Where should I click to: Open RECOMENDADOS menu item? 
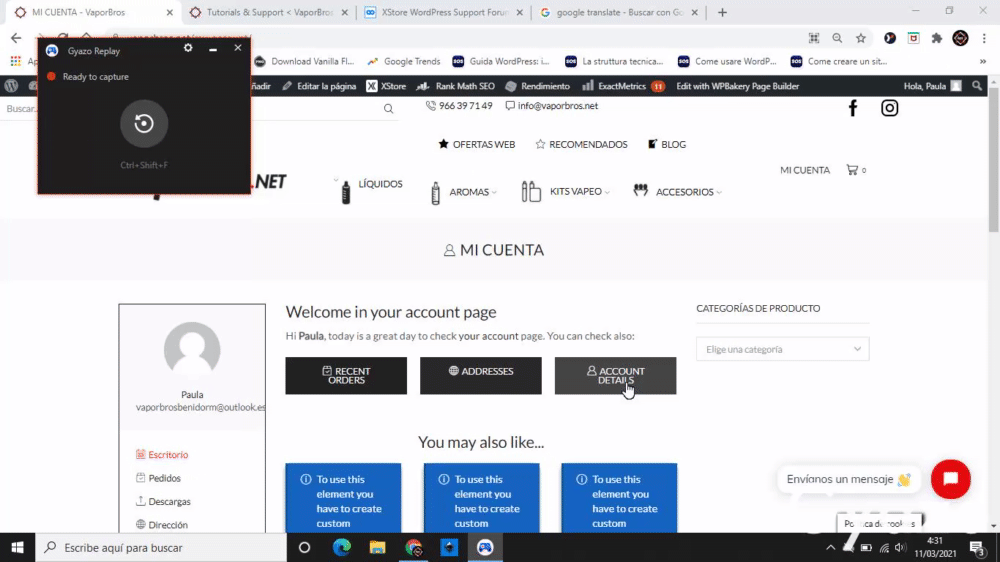click(581, 144)
